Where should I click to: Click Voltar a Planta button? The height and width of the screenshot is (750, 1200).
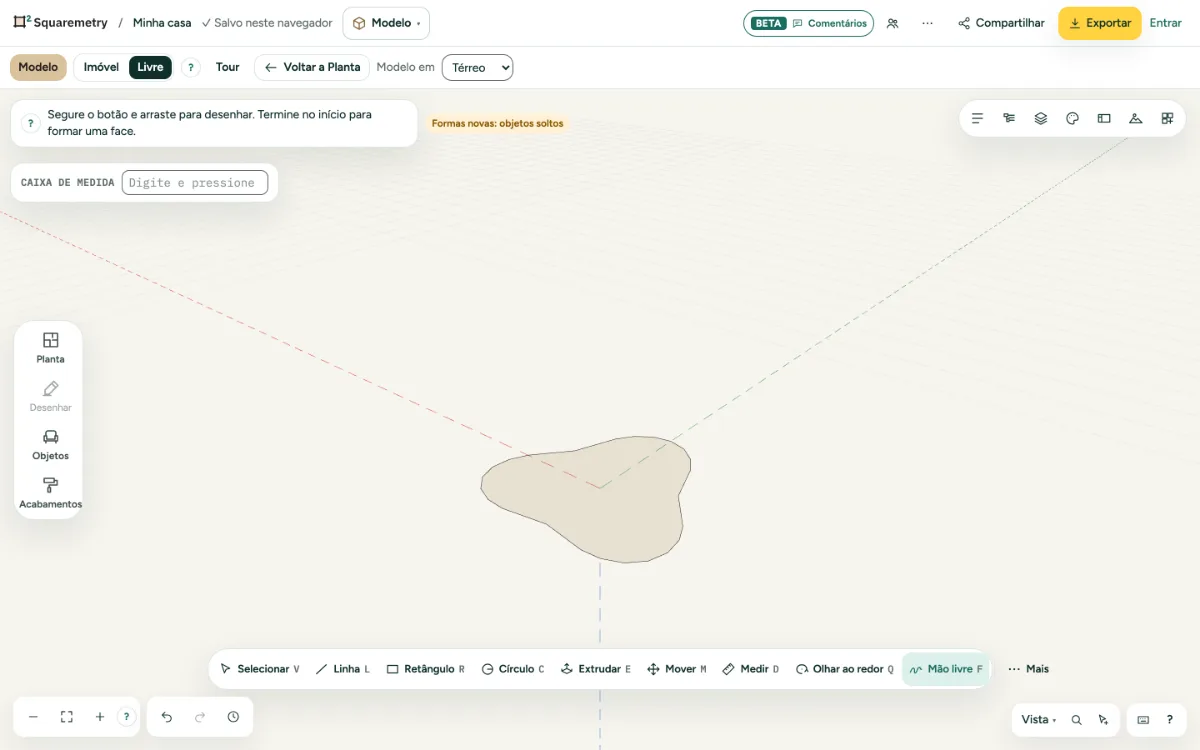312,67
